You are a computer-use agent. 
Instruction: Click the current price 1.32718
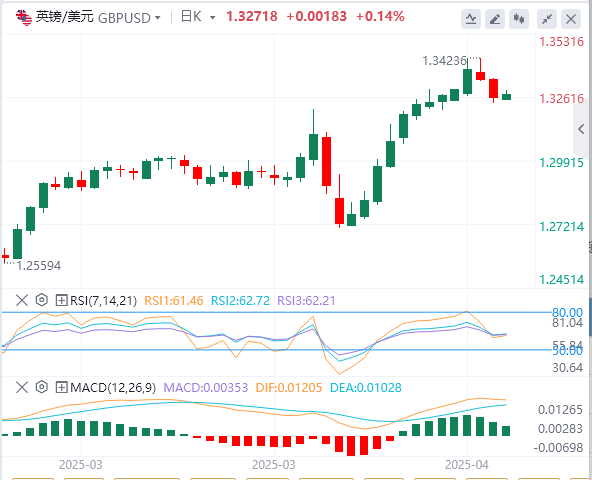pyautogui.click(x=252, y=17)
